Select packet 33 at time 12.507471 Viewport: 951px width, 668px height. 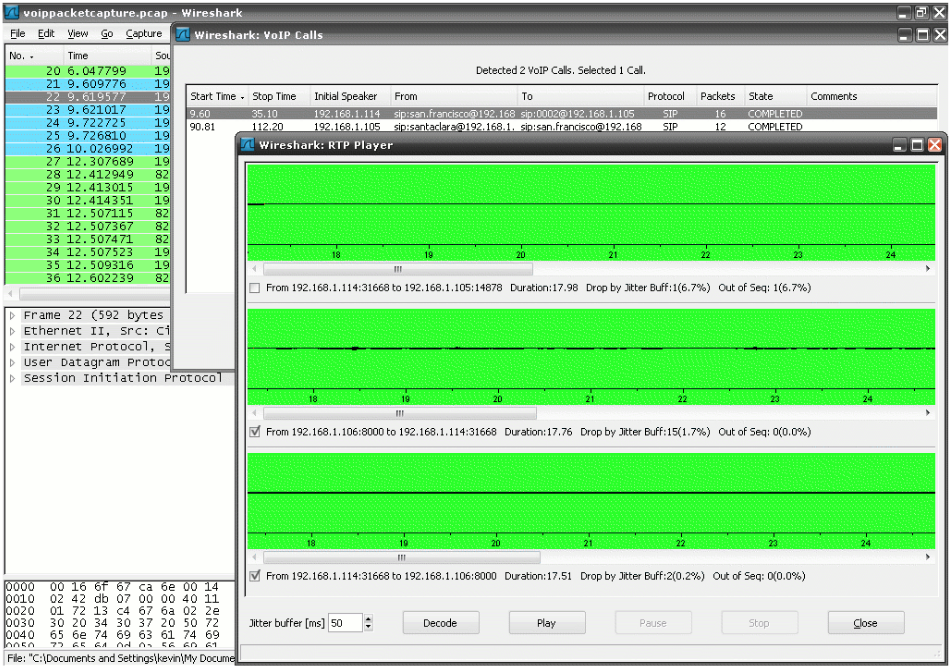(x=88, y=239)
